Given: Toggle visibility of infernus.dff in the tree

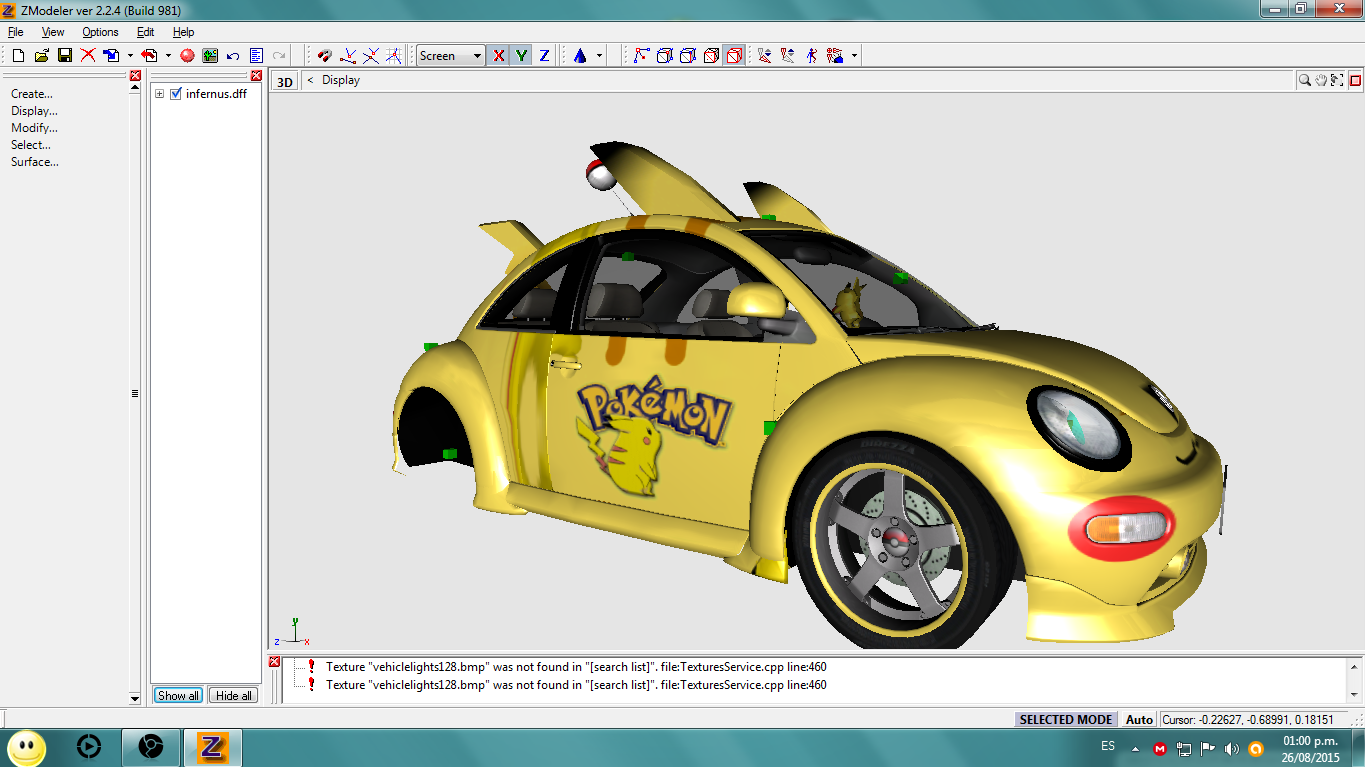Looking at the screenshot, I should 176,94.
